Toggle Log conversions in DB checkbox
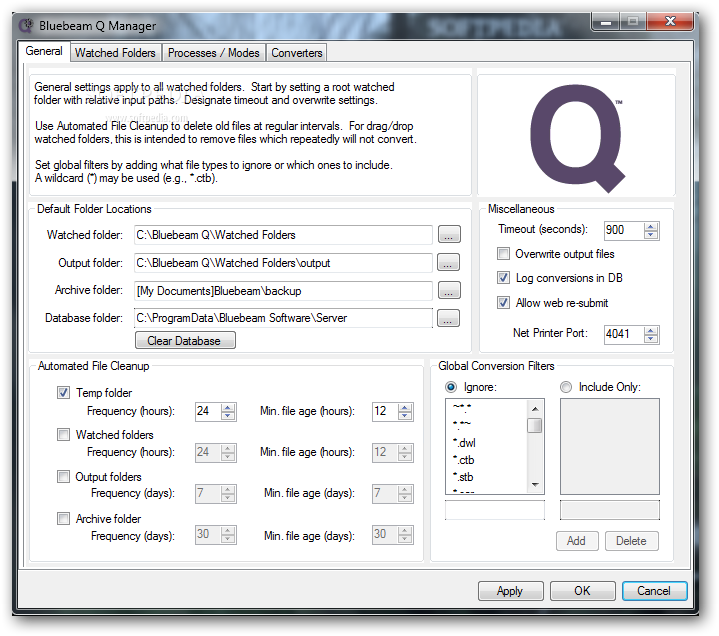The height and width of the screenshot is (636, 719). [x=503, y=277]
